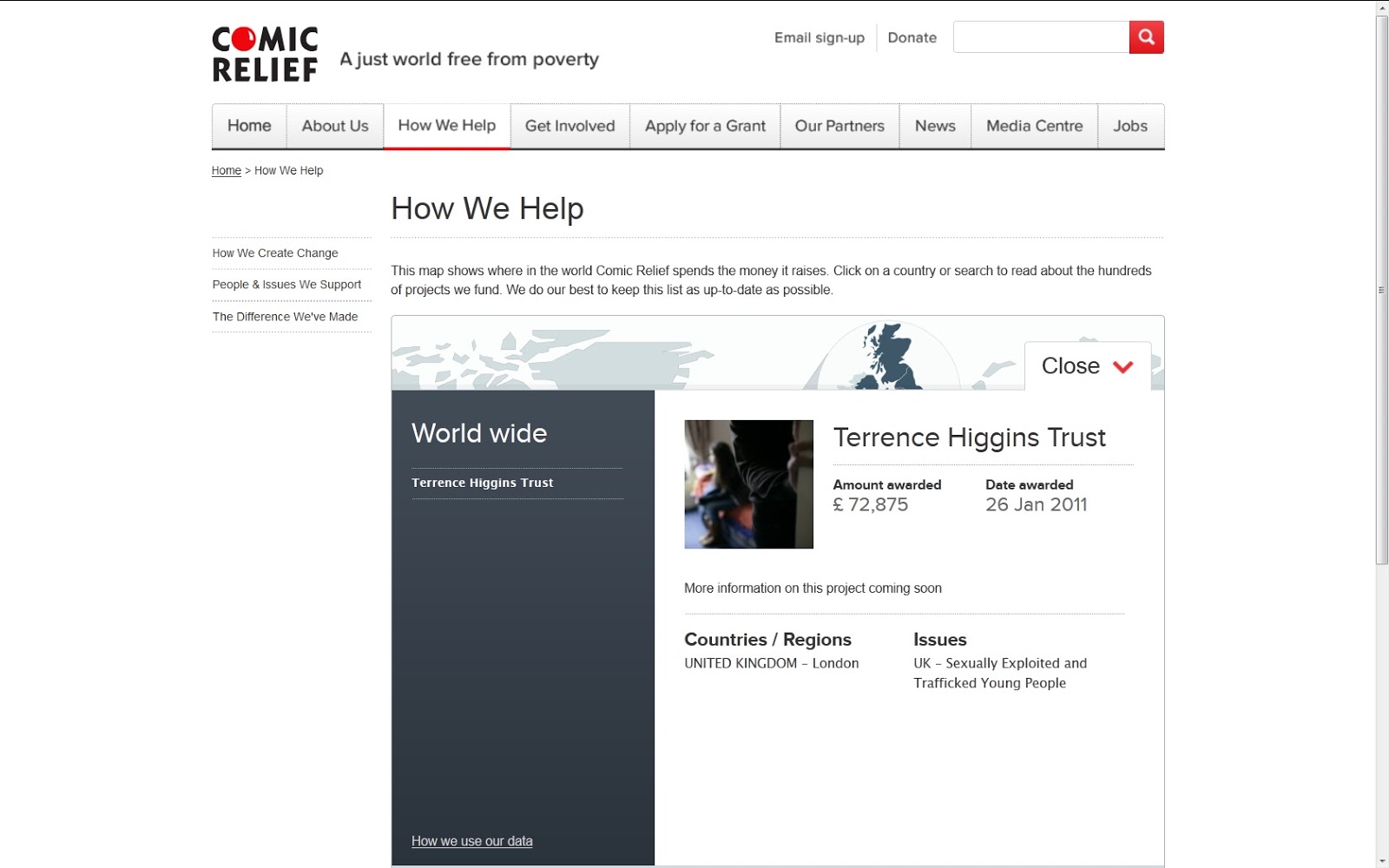Click the scrollbar down arrow
The image size is (1389, 868).
[1382, 861]
